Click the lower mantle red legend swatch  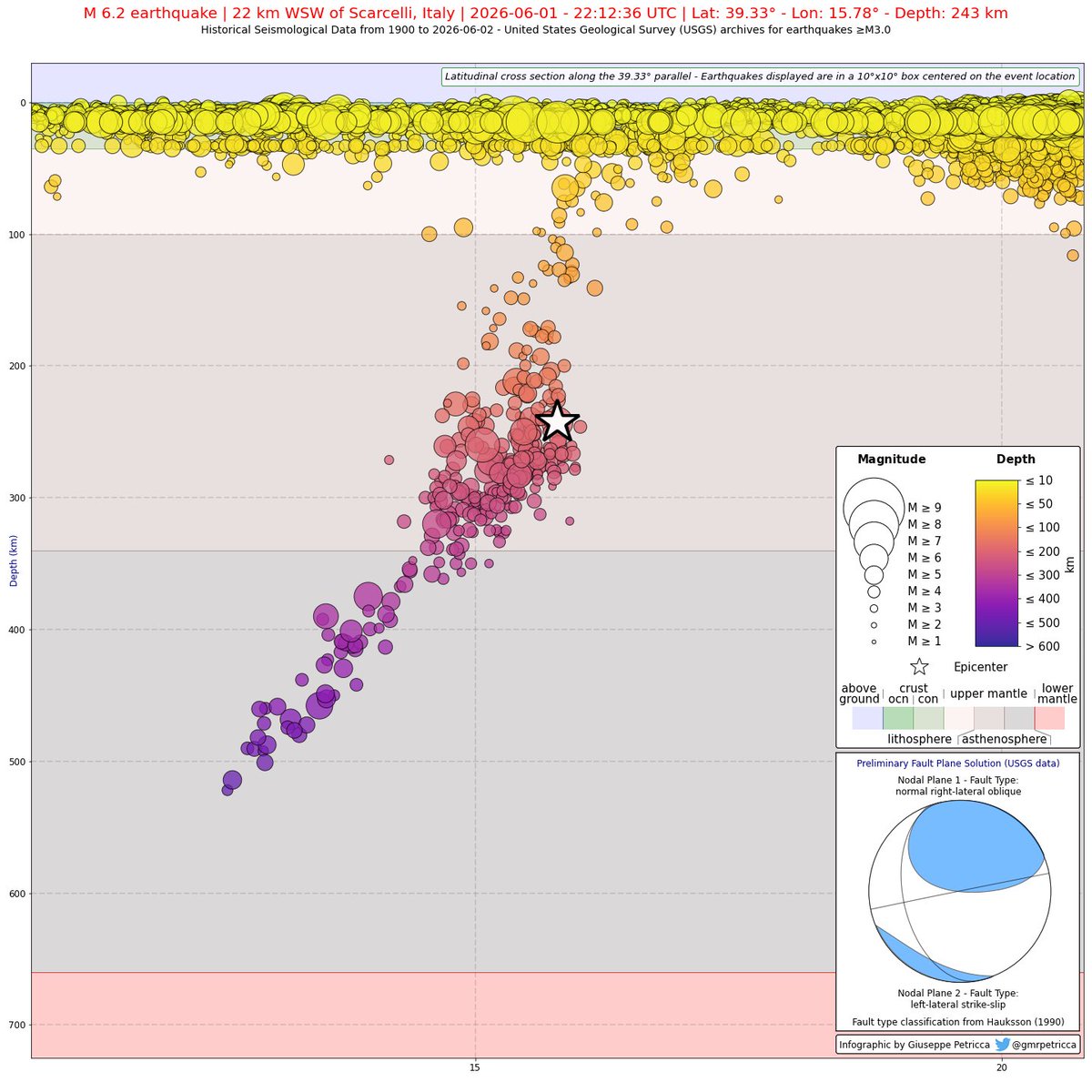[1049, 718]
